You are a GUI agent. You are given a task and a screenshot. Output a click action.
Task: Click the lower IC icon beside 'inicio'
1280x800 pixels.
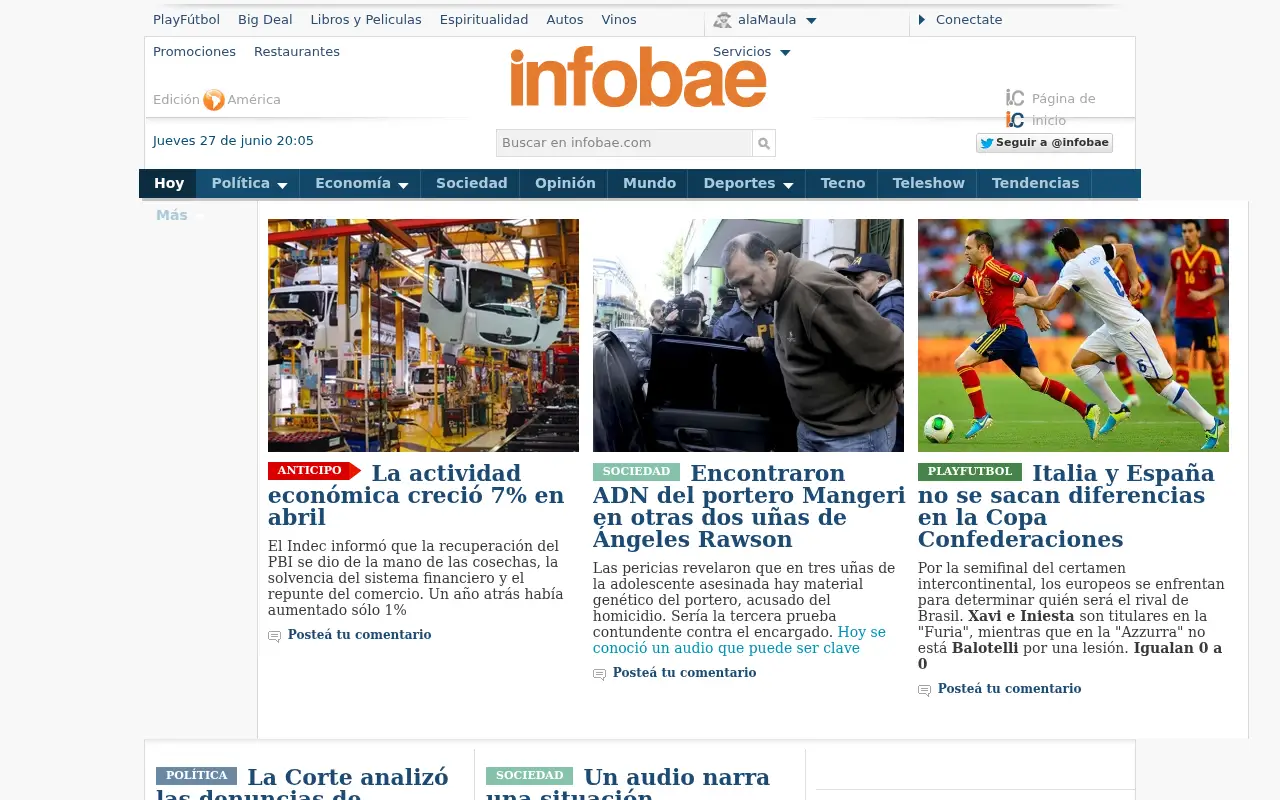tap(1015, 120)
